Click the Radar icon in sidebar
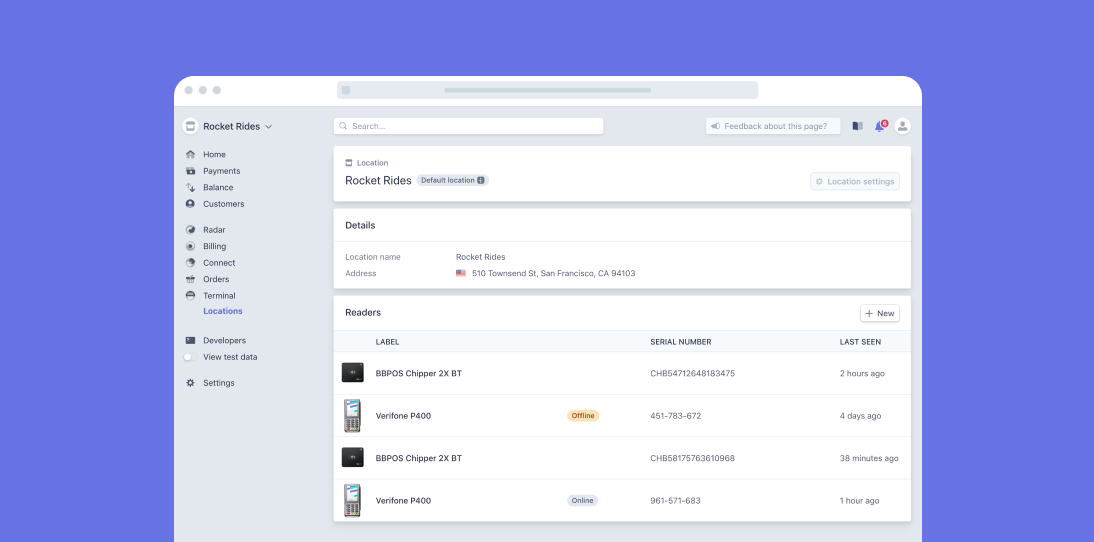This screenshot has height=542, width=1094. pyautogui.click(x=191, y=230)
